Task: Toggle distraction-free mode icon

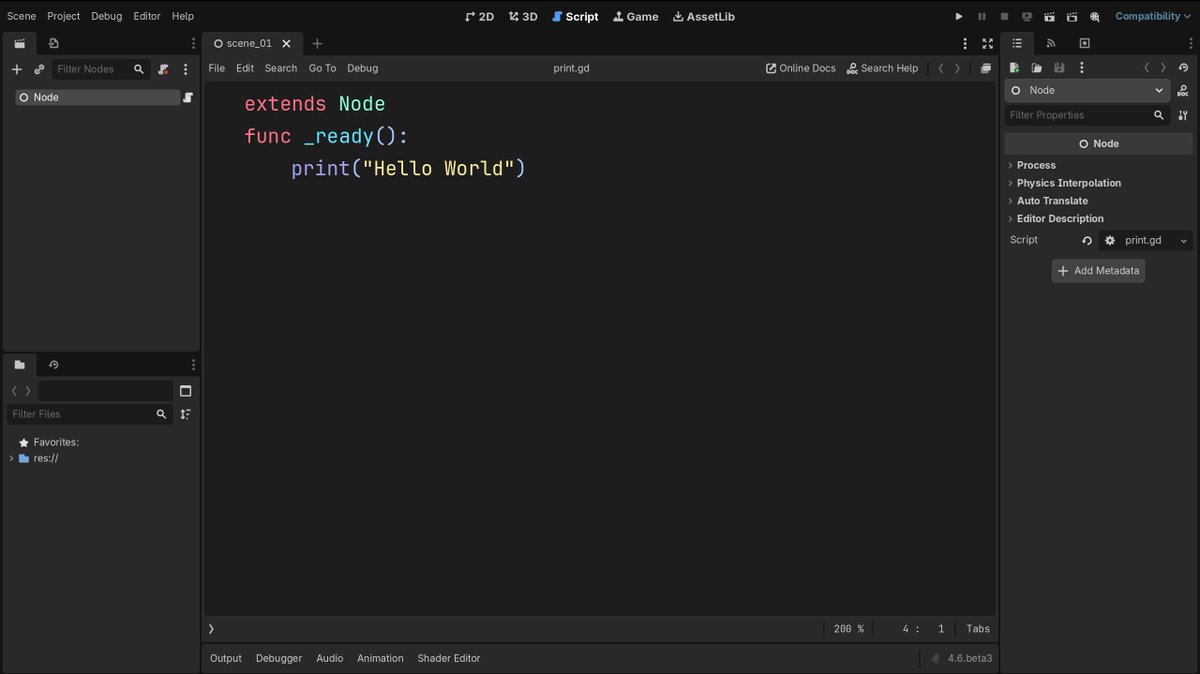Action: (x=988, y=44)
